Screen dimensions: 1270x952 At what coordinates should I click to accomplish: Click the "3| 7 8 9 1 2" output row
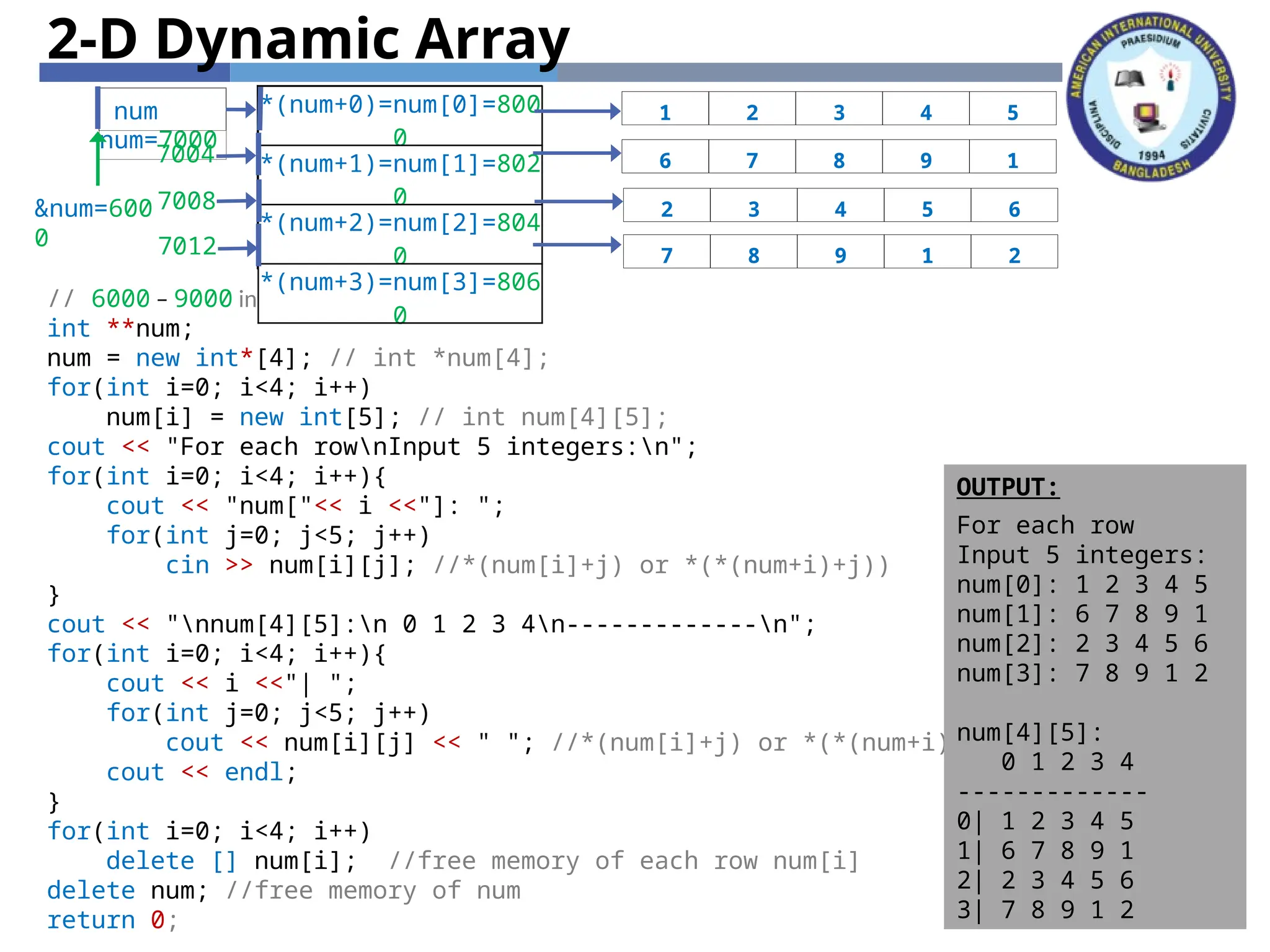point(1046,910)
